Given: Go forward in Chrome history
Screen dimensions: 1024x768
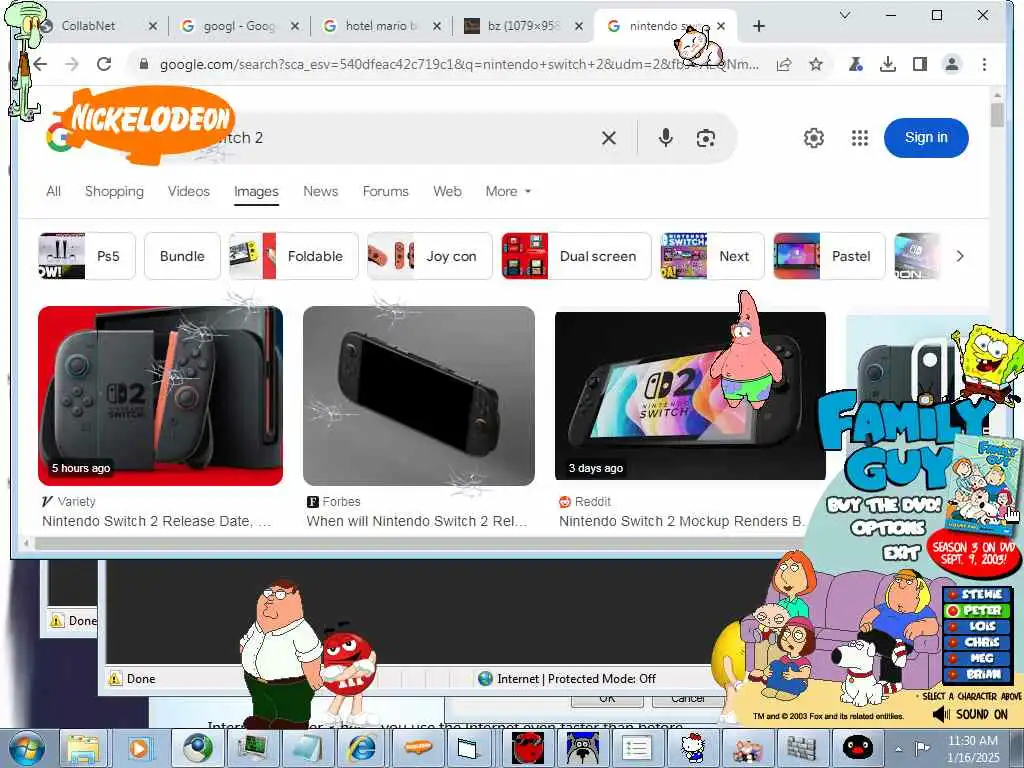Looking at the screenshot, I should 72,64.
